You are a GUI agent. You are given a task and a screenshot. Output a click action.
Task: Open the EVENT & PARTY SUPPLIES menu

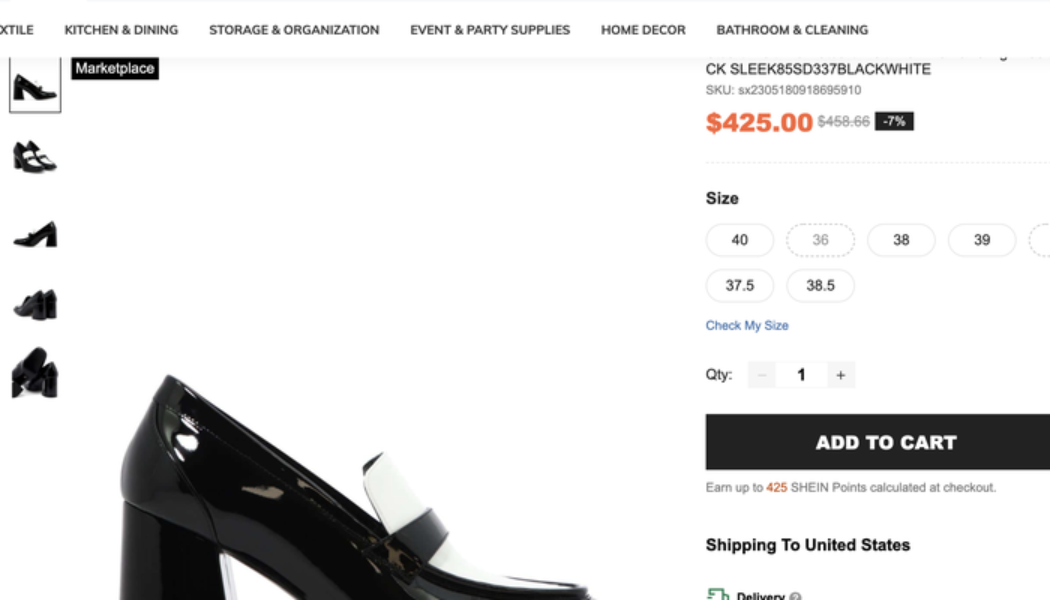(x=489, y=30)
